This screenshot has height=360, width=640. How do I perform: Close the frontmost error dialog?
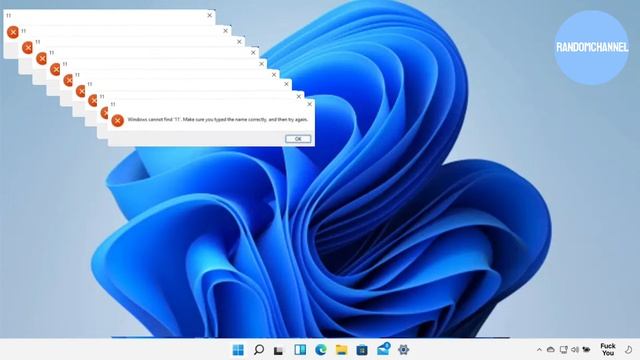tap(309, 104)
